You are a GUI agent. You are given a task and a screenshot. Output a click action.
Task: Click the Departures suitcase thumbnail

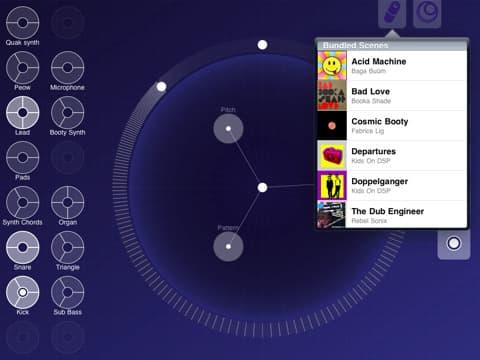[x=332, y=156]
